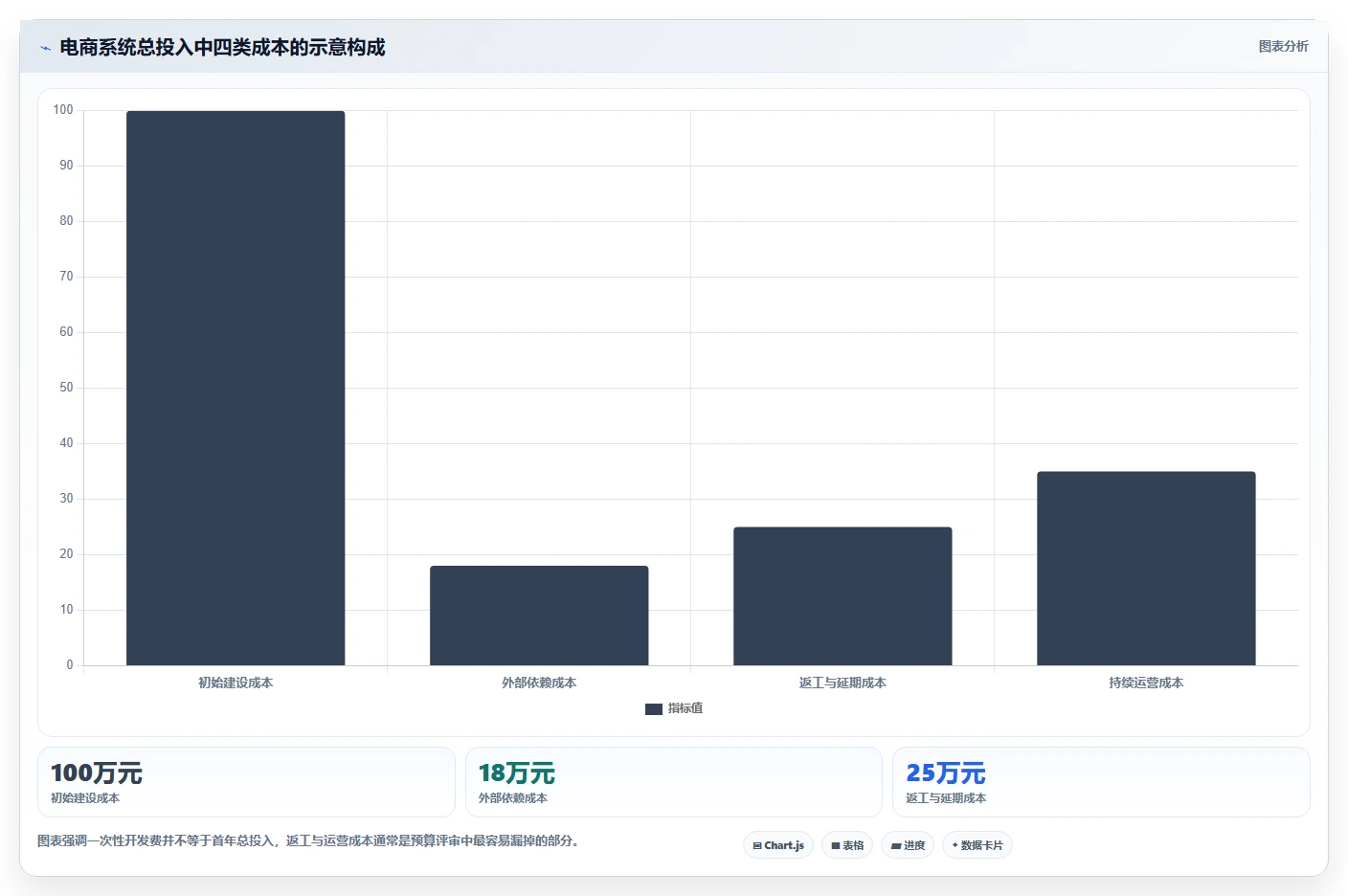1348x896 pixels.
Task: Click the 初始建设成本 caption under 100万元
Action: point(85,798)
